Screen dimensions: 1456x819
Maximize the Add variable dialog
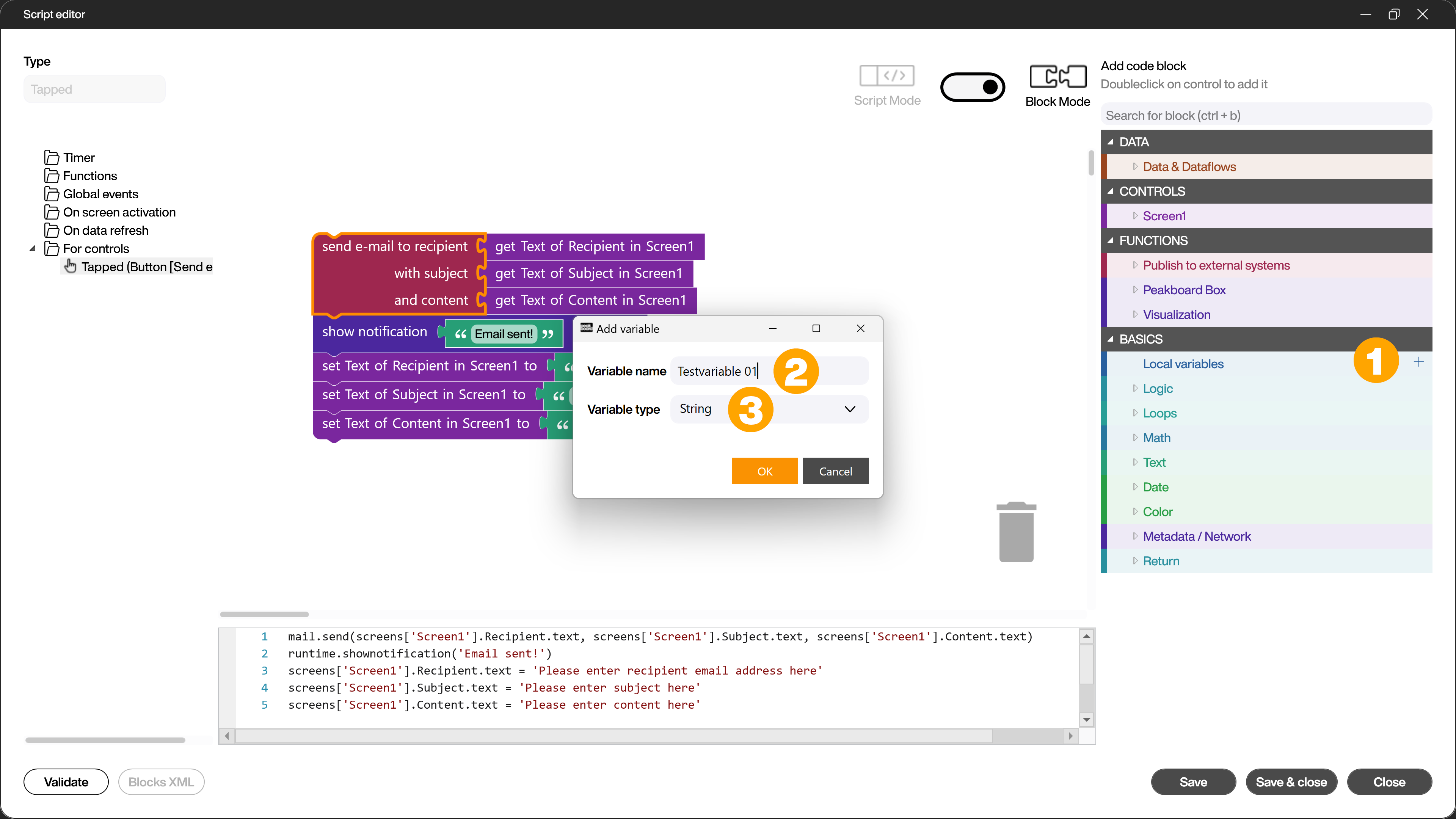(816, 328)
